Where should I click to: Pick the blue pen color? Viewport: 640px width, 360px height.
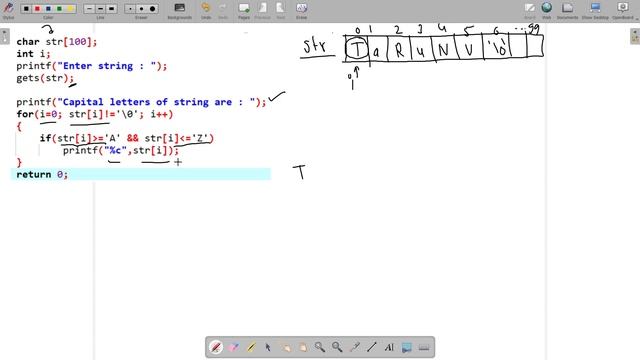tap(48, 9)
